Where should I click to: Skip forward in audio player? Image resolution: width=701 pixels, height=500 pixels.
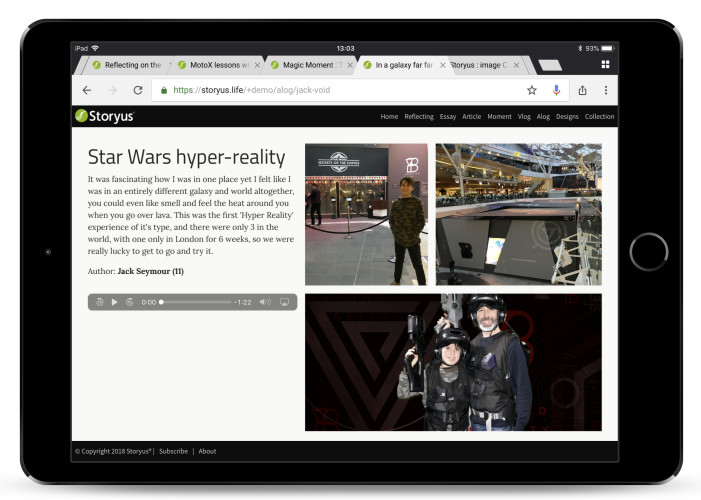click(130, 302)
